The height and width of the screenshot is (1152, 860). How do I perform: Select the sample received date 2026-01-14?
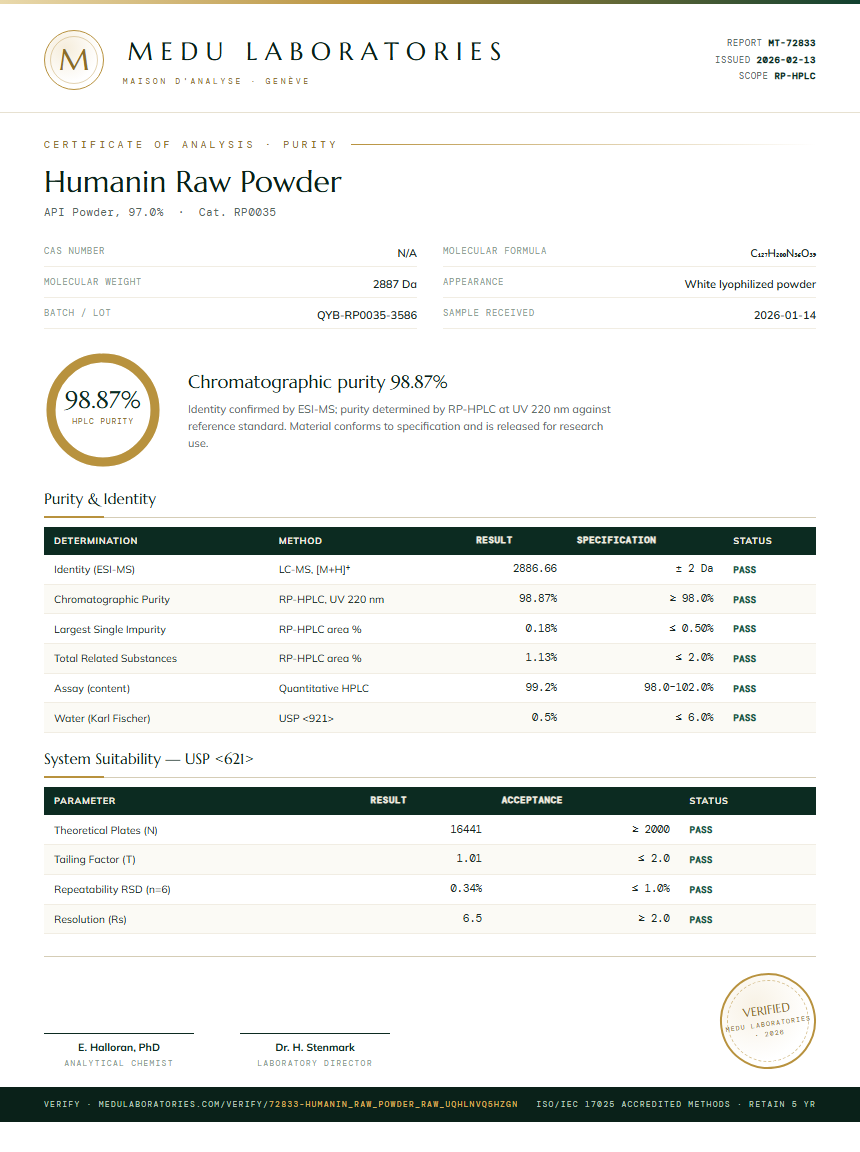(x=784, y=315)
